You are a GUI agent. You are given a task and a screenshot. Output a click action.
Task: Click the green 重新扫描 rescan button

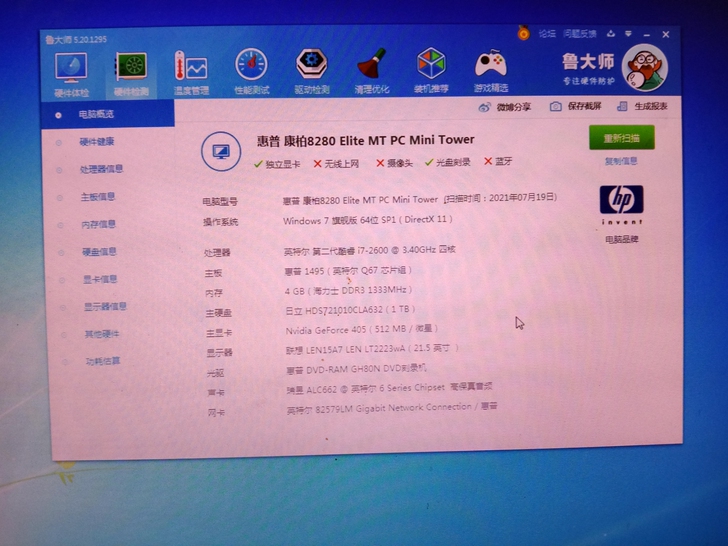(x=622, y=137)
